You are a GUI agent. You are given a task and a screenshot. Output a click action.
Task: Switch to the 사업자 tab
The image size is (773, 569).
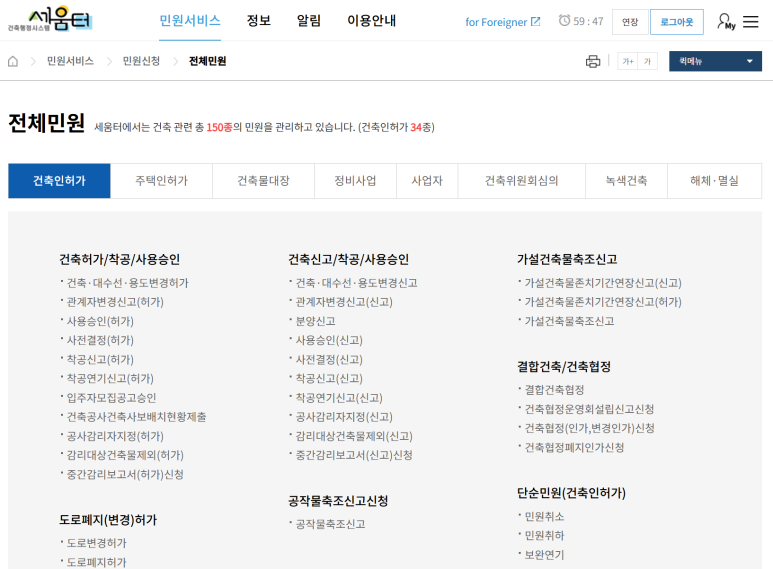point(427,181)
